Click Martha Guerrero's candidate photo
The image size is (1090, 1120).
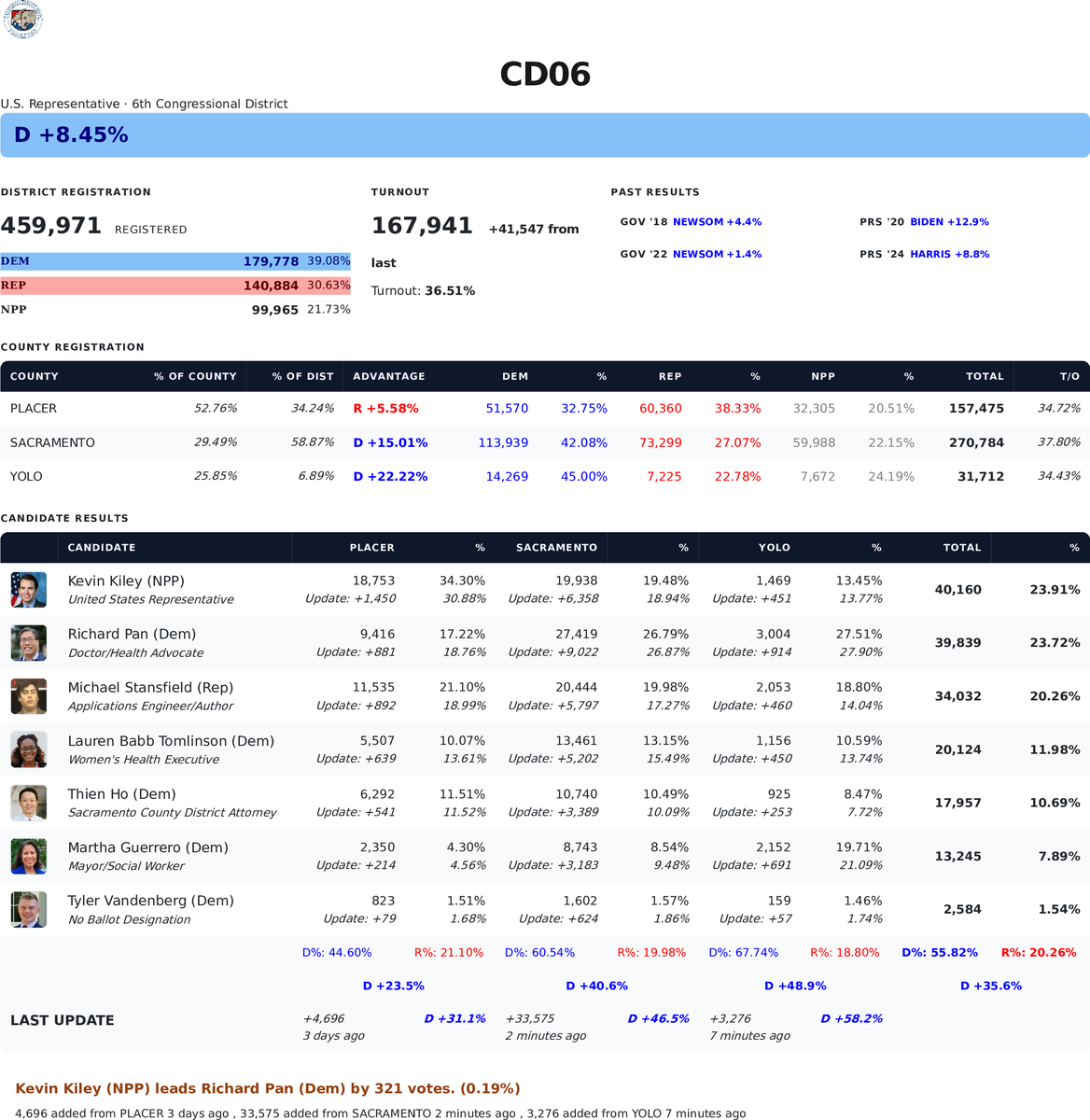pos(28,856)
